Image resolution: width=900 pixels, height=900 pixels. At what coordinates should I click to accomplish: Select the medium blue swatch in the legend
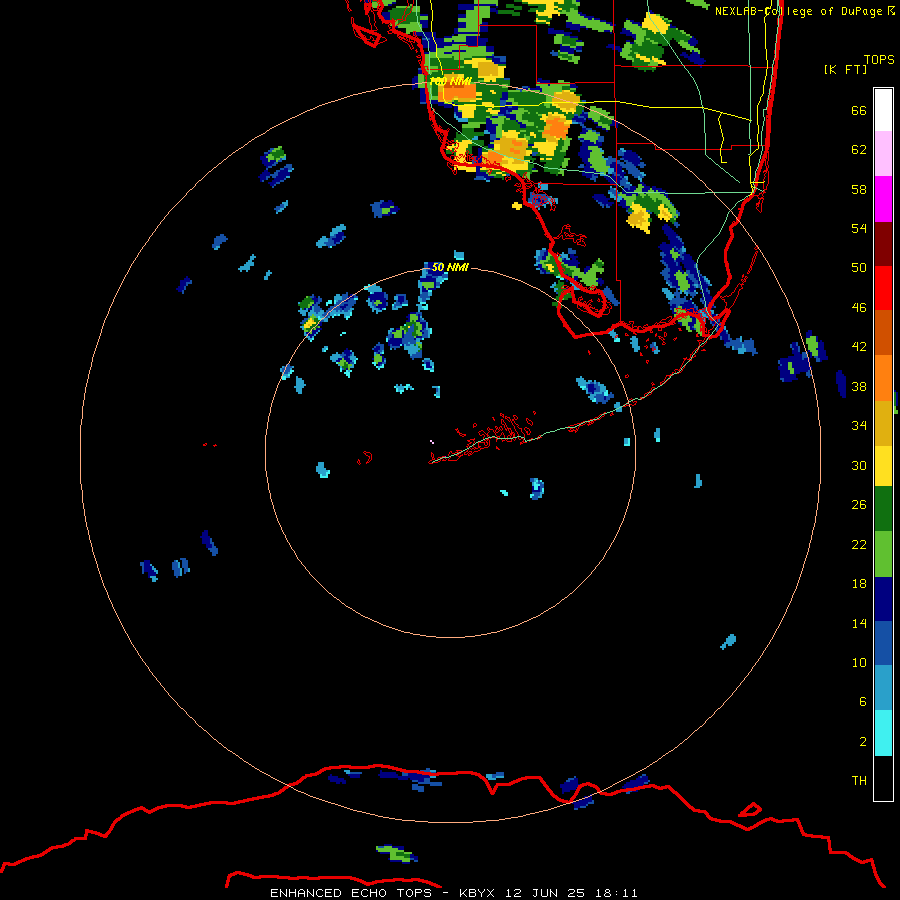tap(883, 643)
